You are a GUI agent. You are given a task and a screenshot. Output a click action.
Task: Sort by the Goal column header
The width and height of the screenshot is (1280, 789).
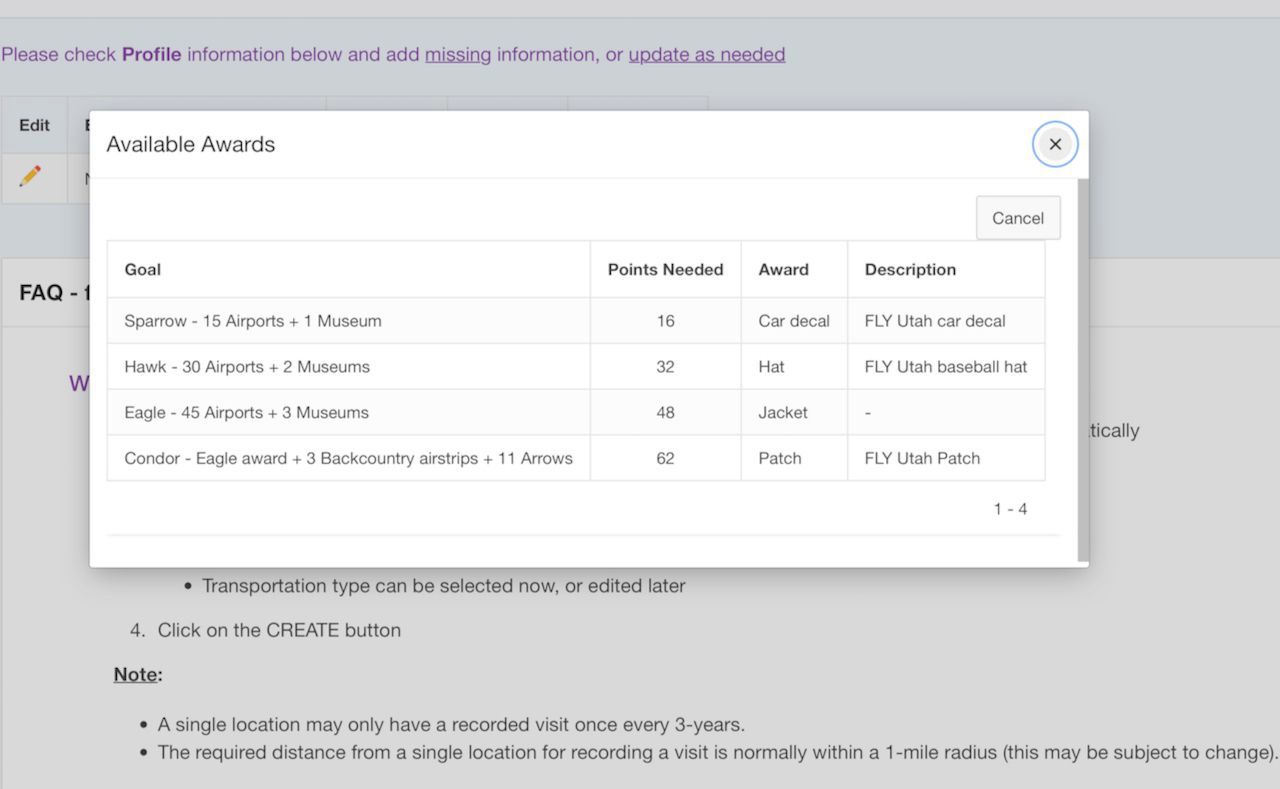143,269
